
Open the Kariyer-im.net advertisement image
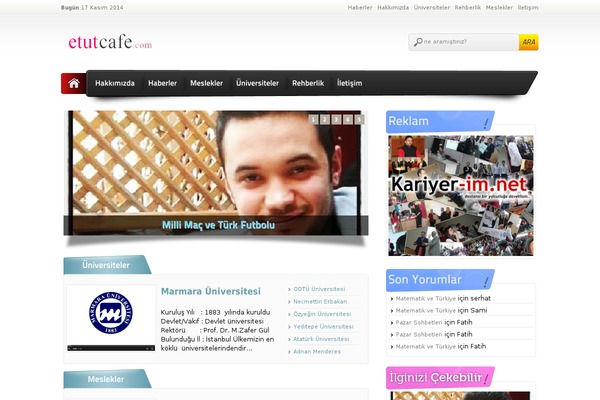461,196
